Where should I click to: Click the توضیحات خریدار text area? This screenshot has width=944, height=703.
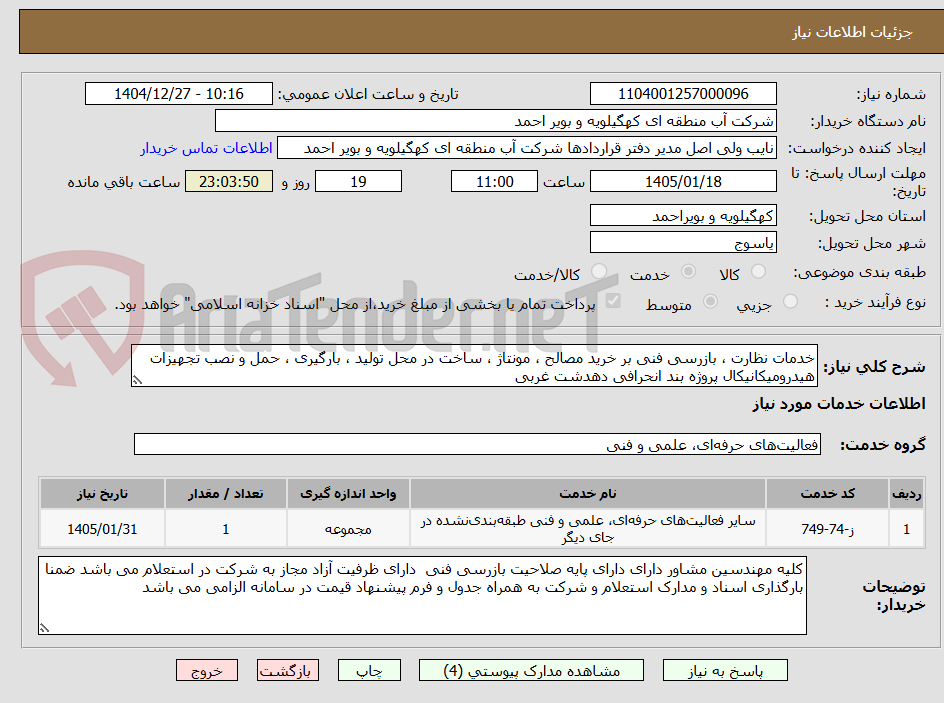pyautogui.click(x=422, y=595)
